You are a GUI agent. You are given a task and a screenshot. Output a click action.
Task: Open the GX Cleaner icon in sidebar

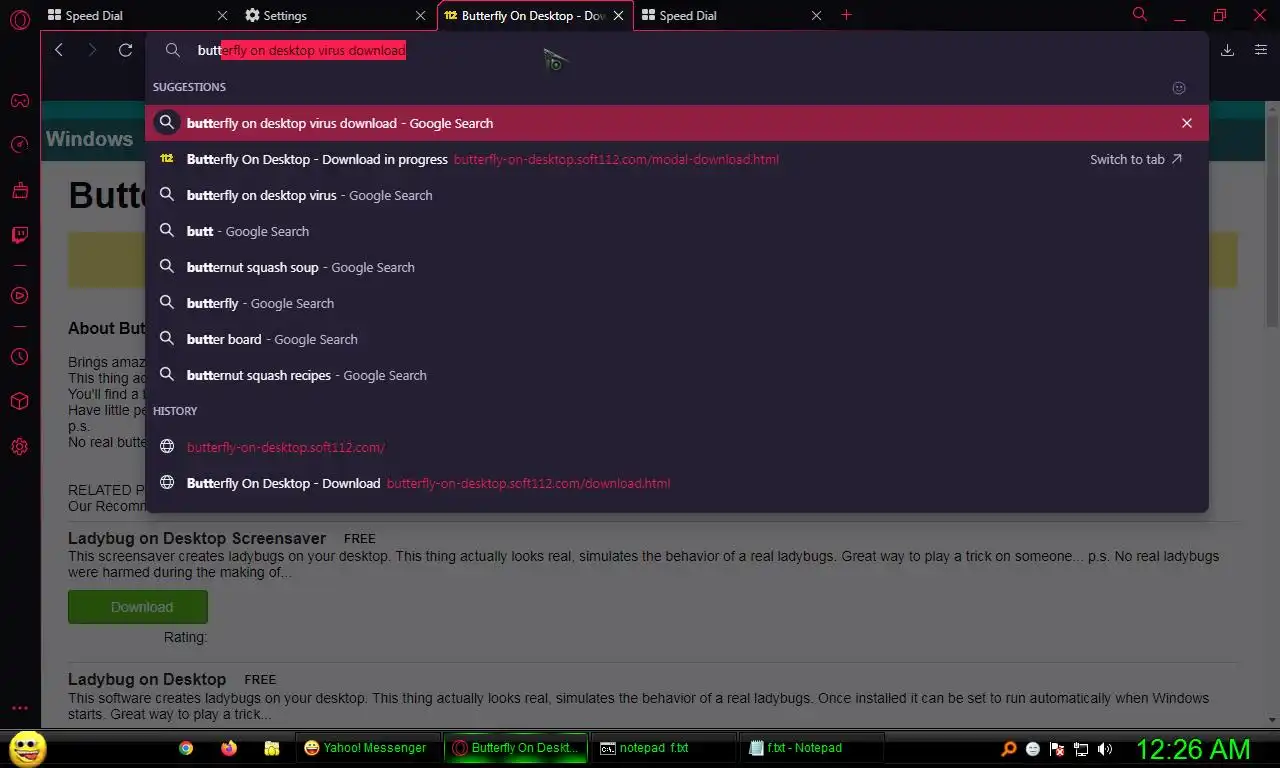pos(19,190)
